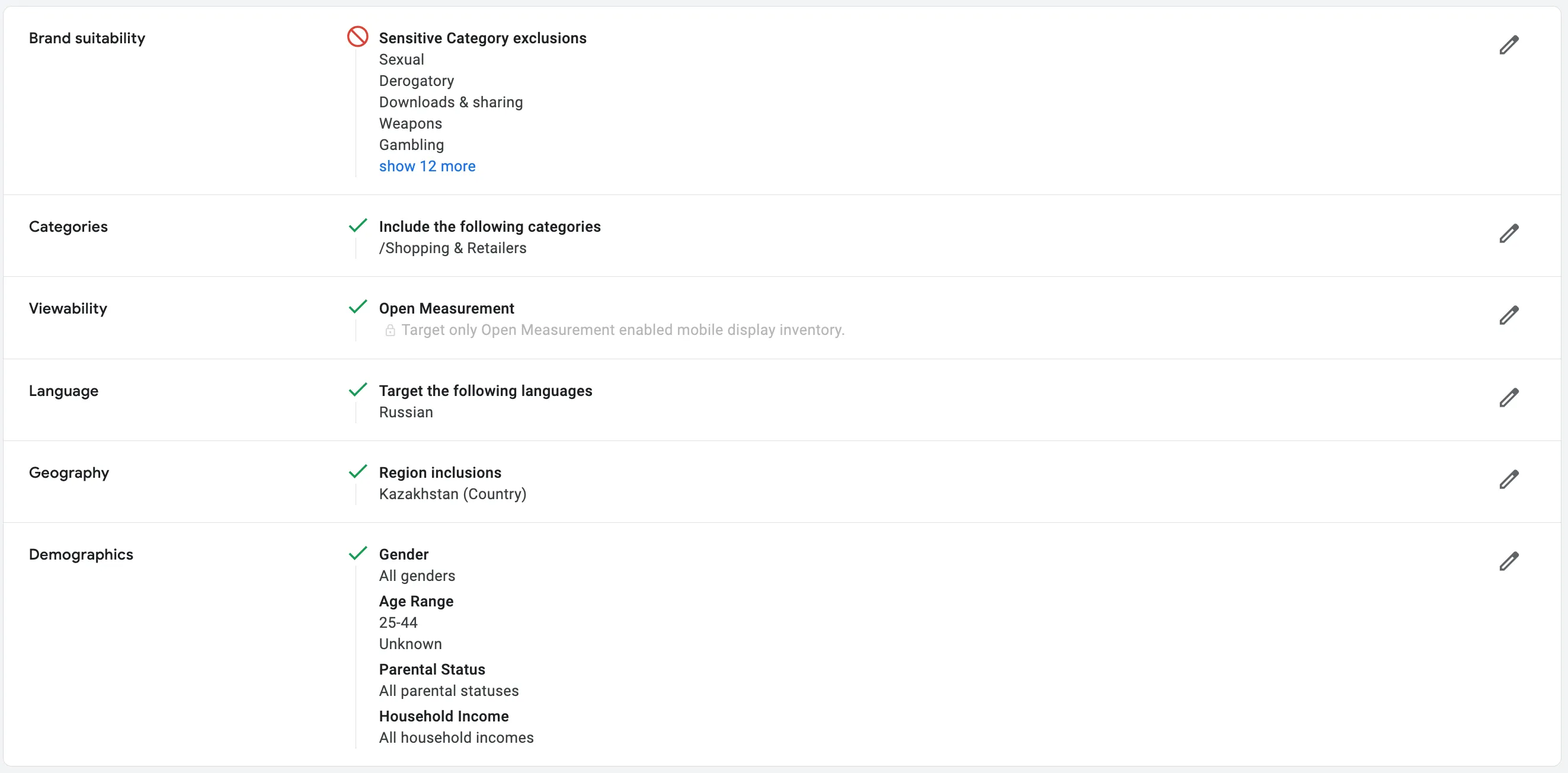Click the 'Region inclusions' heading
Screen dimensions: 1568x773
pos(440,473)
